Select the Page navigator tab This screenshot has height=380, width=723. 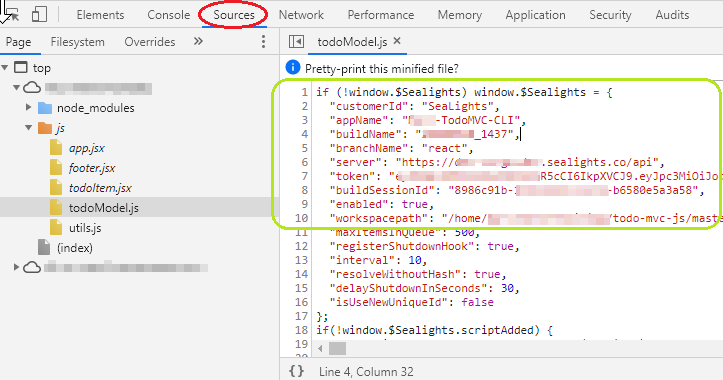click(x=18, y=42)
